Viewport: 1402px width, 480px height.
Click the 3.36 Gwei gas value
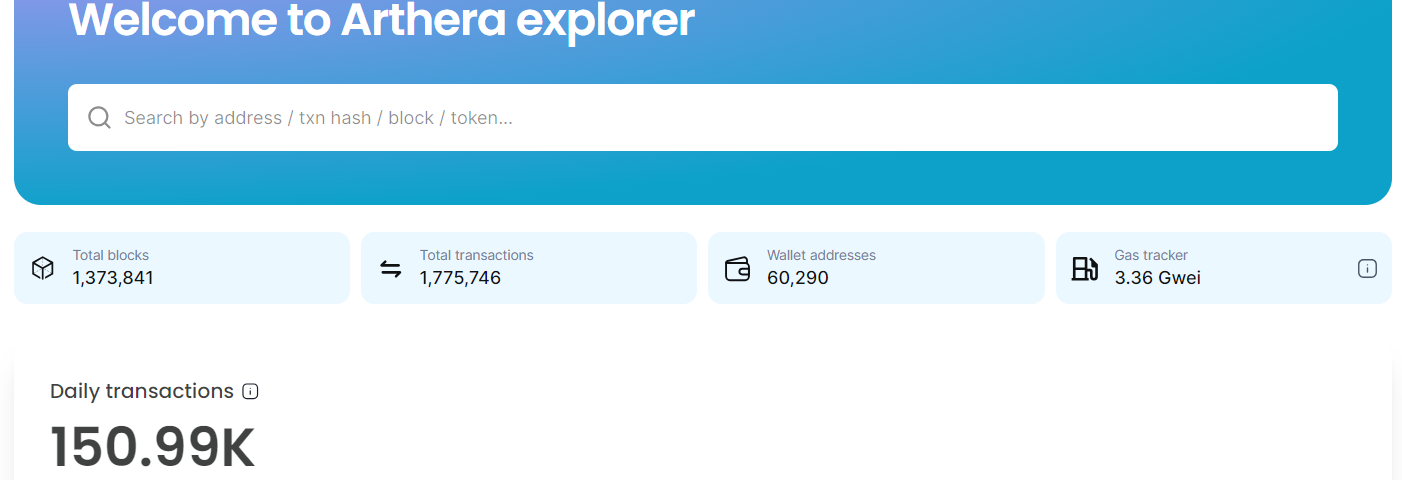coord(1158,278)
